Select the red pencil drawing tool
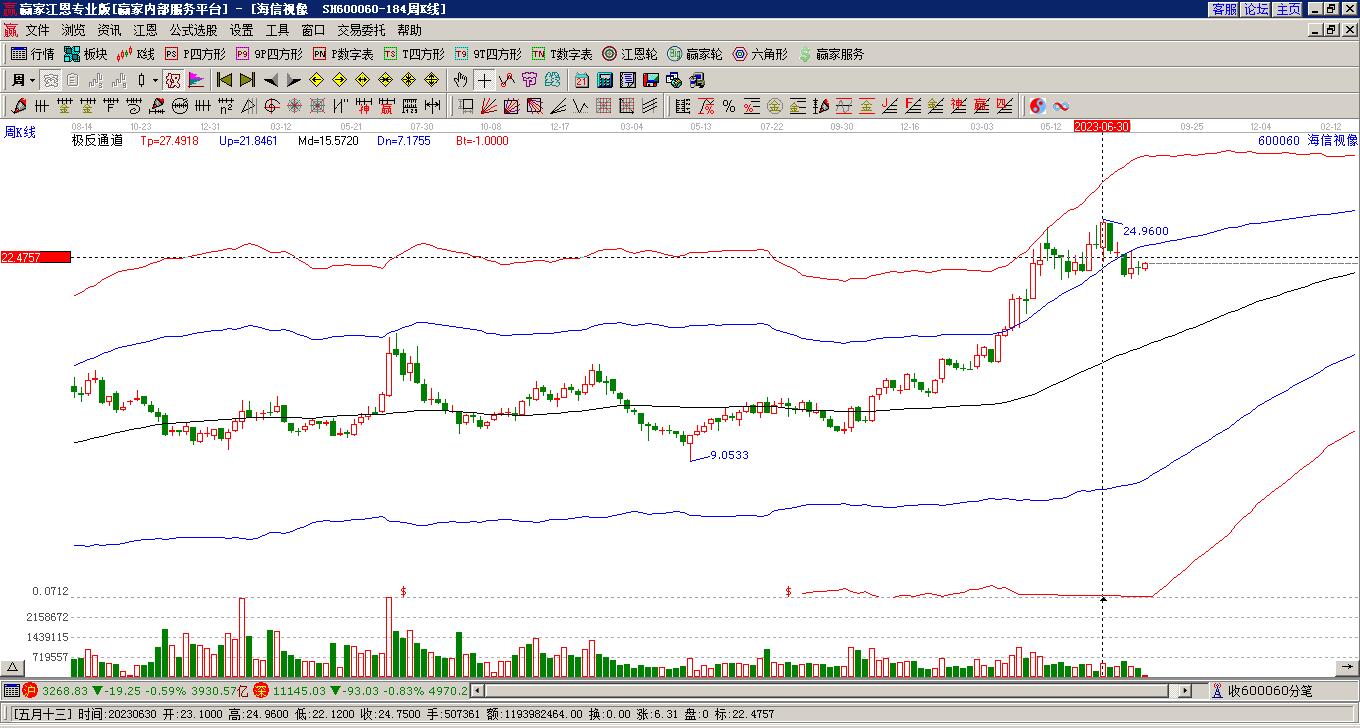The image size is (1360, 728). pyautogui.click(x=18, y=105)
